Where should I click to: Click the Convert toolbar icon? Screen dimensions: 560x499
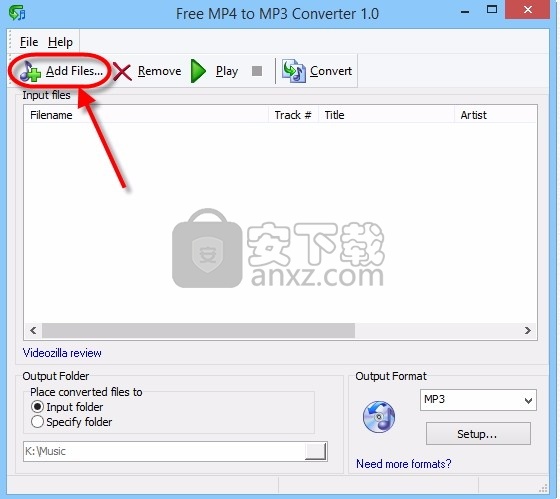294,71
